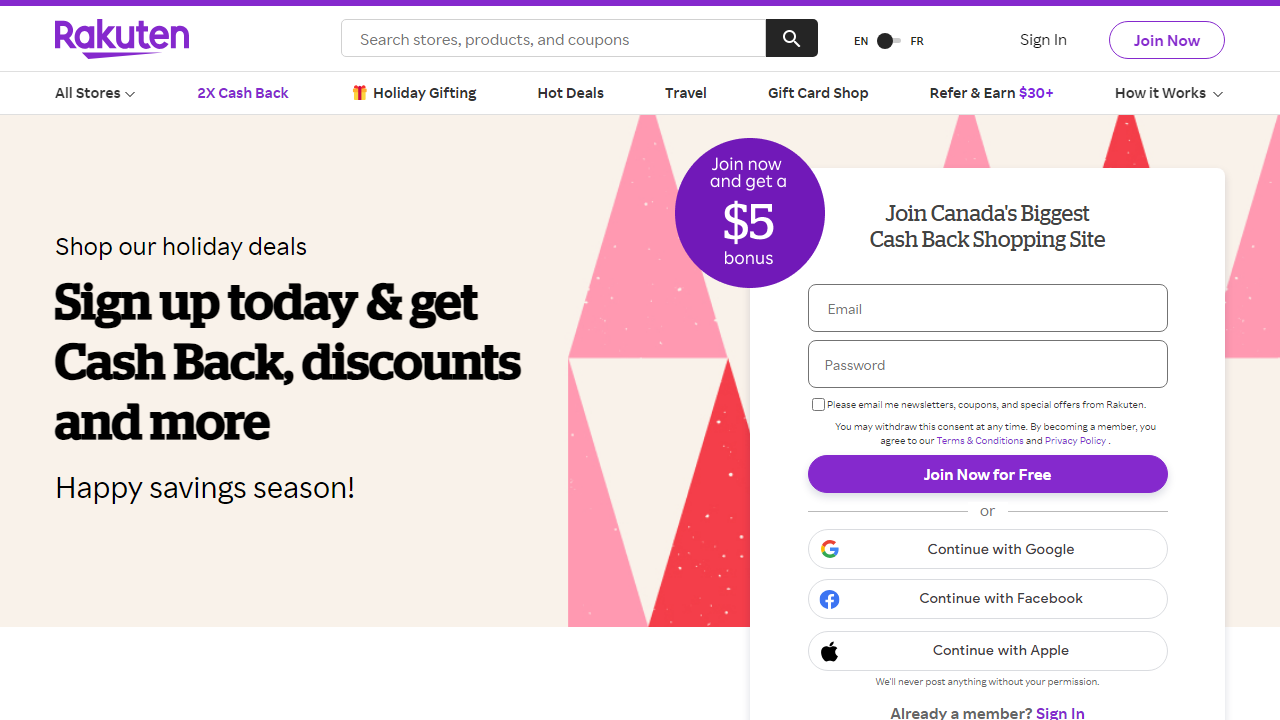
Task: Click the gift icon next to Holiday Gifting
Action: pos(359,92)
